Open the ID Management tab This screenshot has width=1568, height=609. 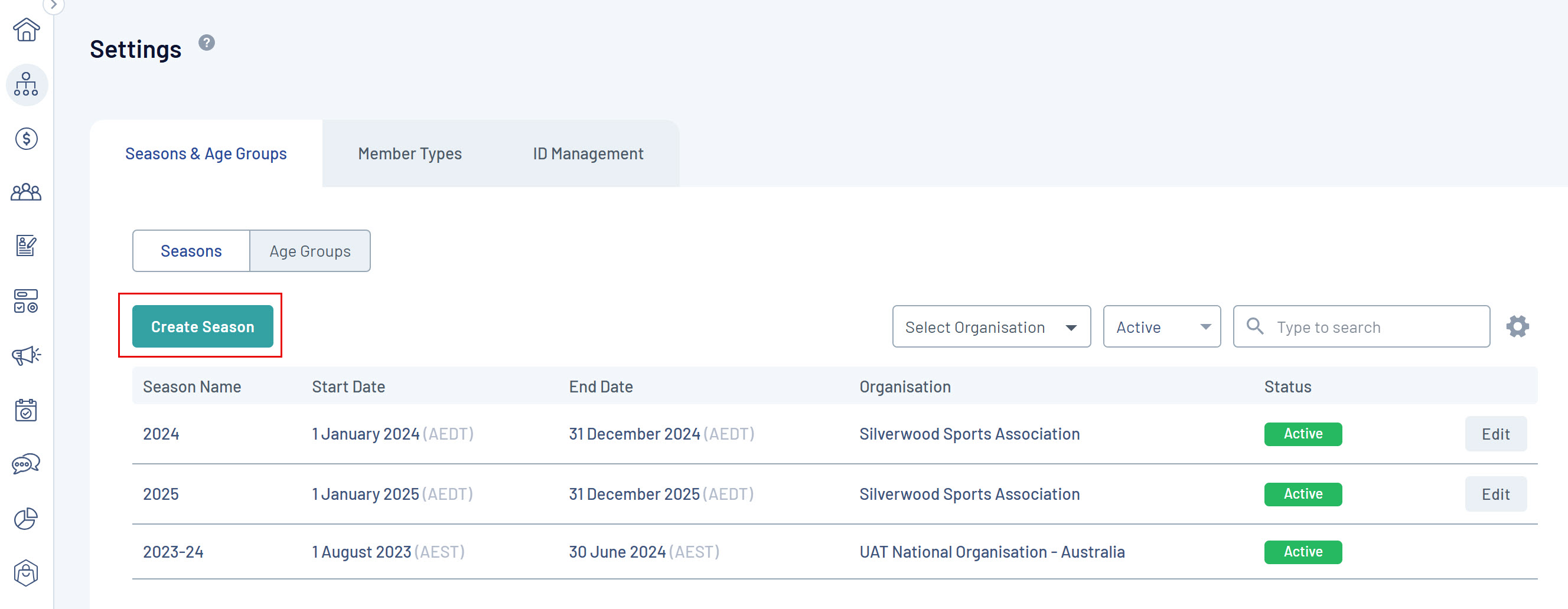[x=588, y=153]
